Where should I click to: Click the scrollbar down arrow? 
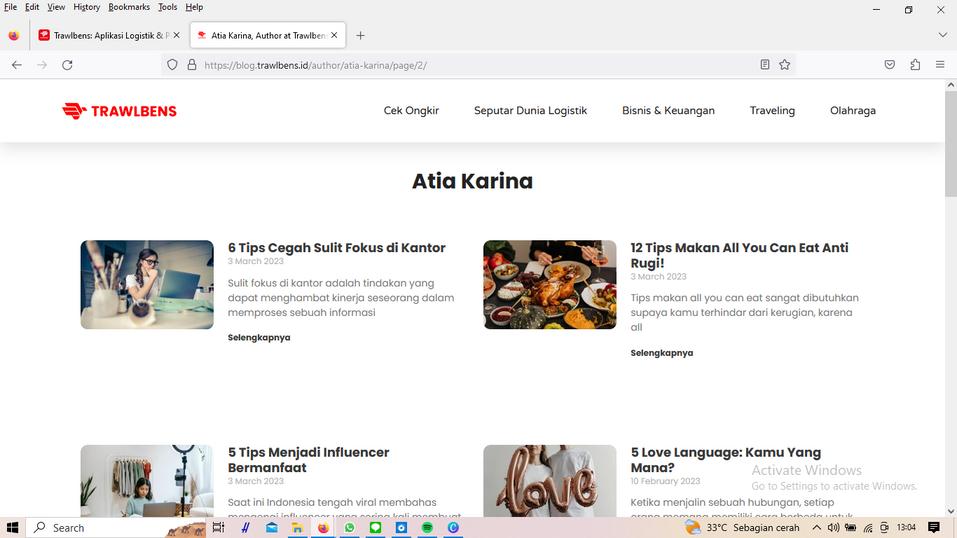(951, 512)
